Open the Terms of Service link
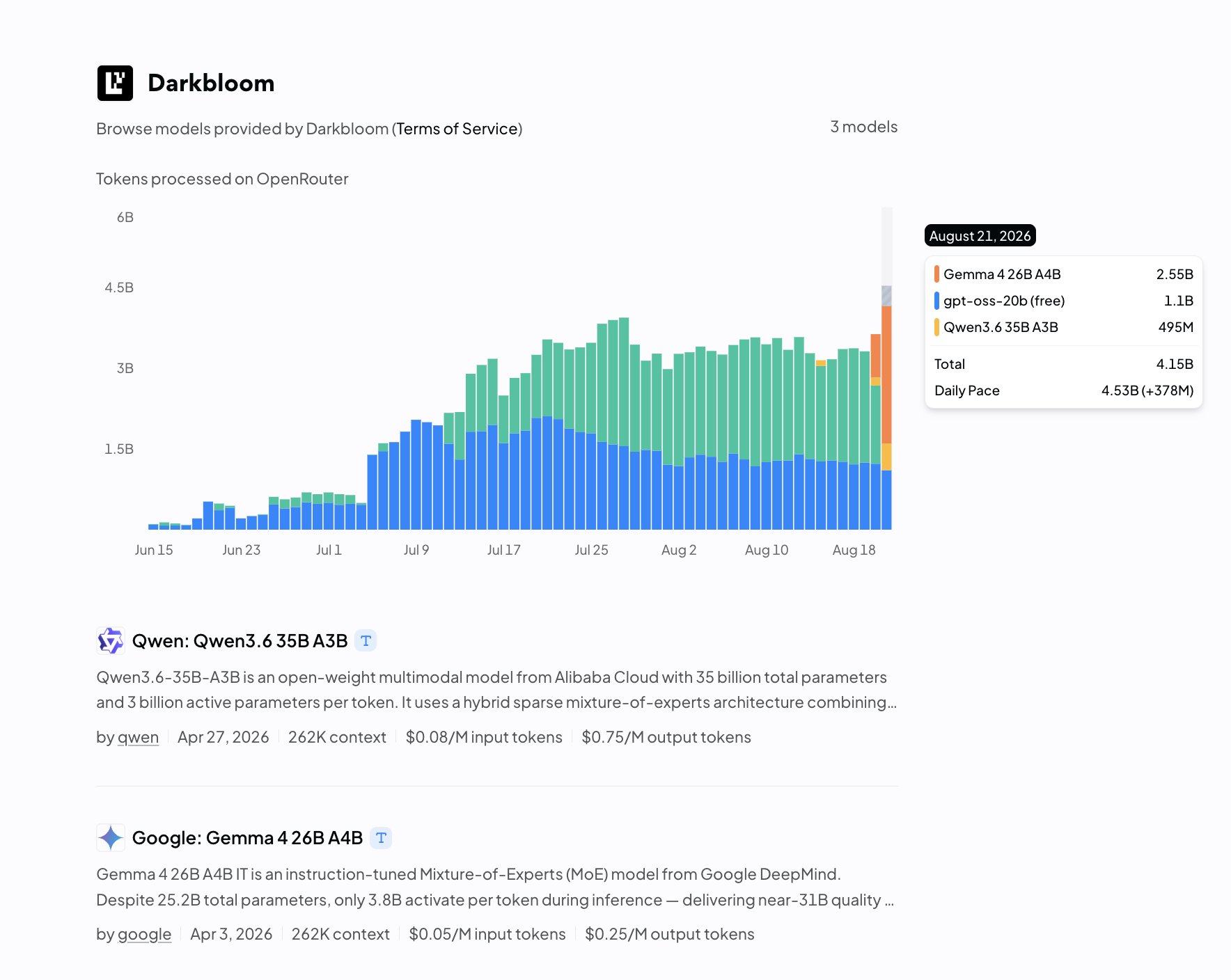This screenshot has height=980, width=1231. tap(457, 129)
